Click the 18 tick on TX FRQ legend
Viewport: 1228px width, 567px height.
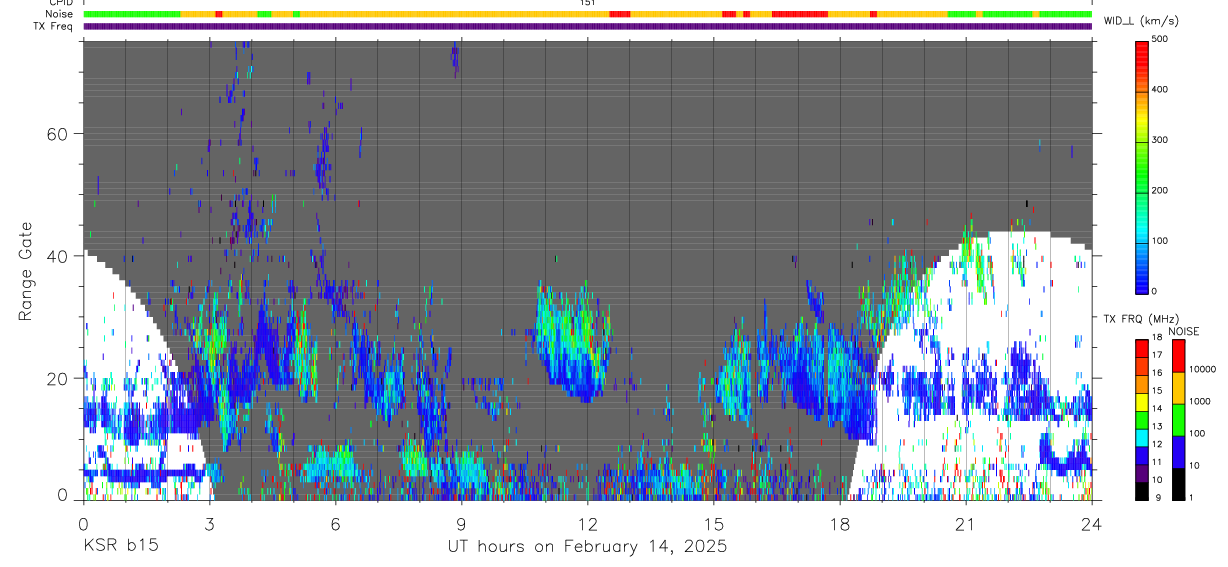[1156, 337]
